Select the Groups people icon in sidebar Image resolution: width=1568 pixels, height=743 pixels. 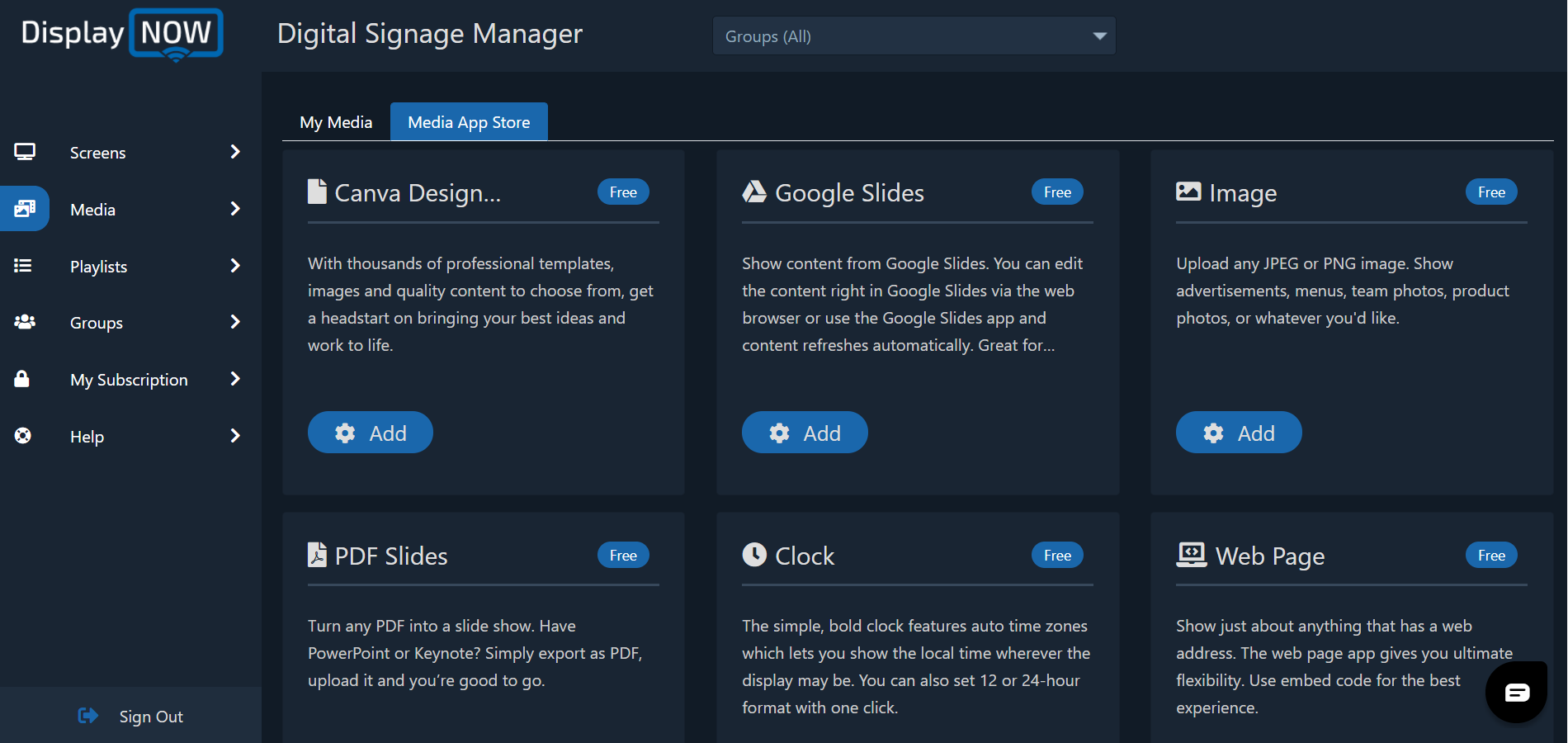click(x=25, y=322)
